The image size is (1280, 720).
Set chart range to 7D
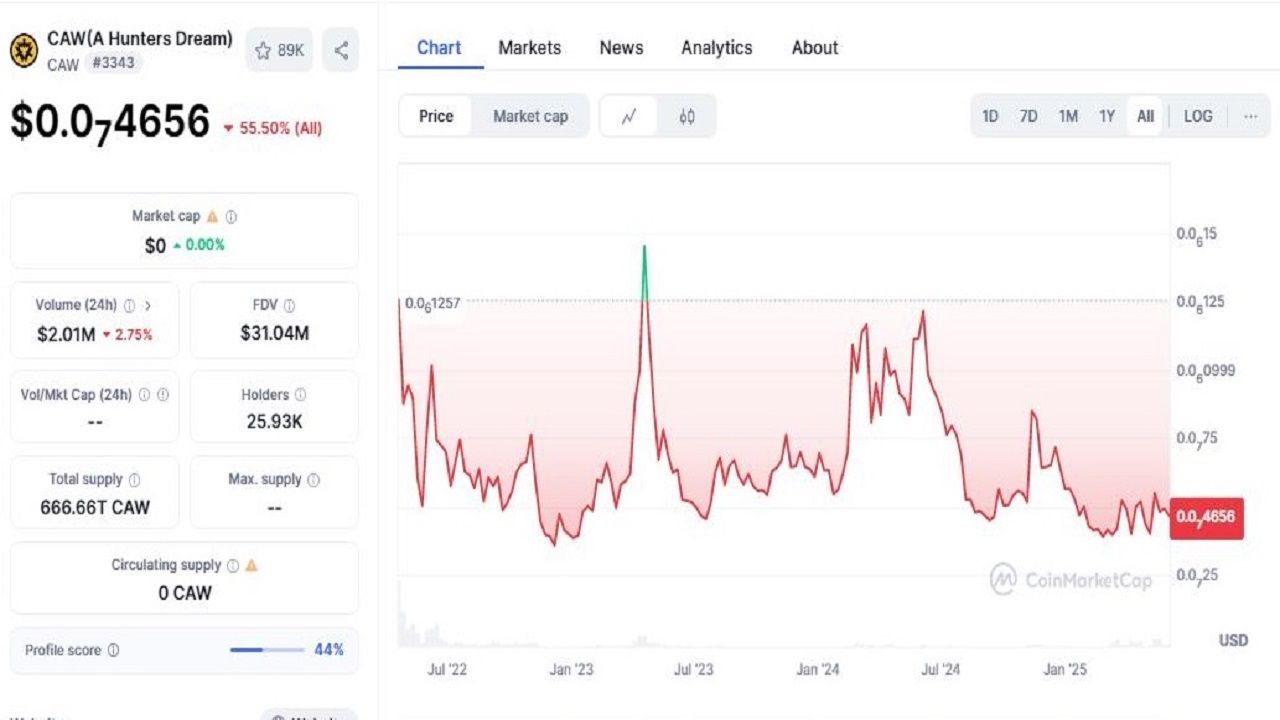click(1028, 116)
